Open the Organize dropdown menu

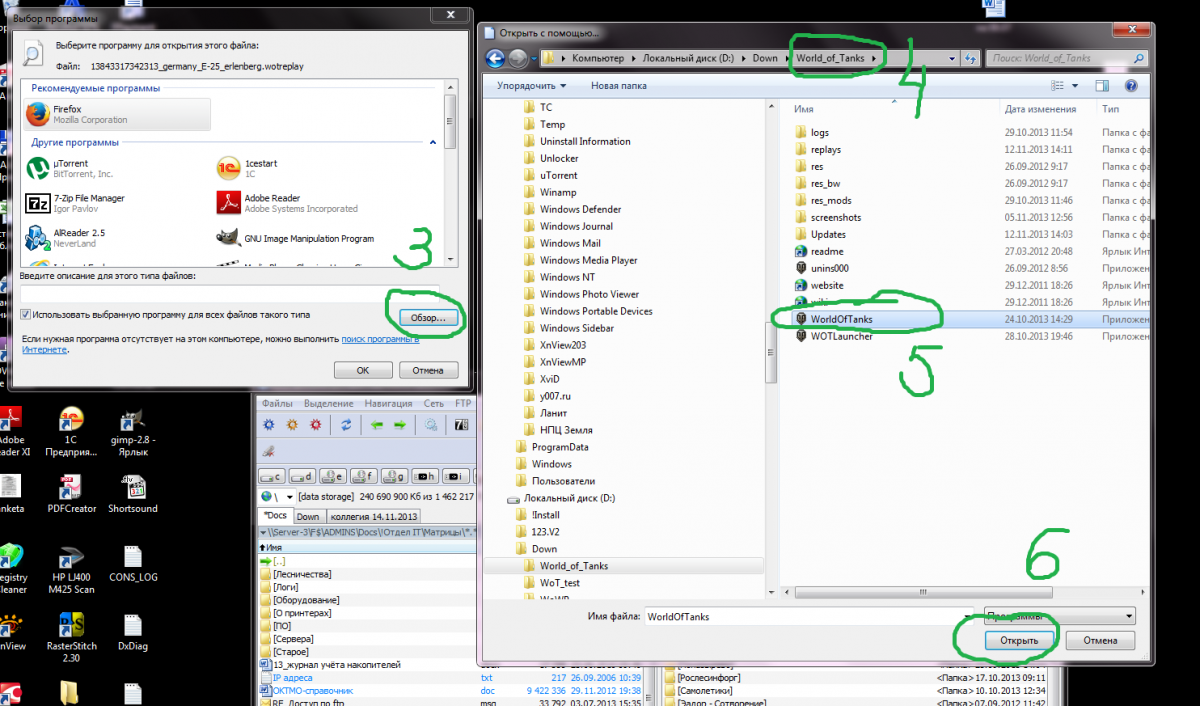click(x=531, y=86)
